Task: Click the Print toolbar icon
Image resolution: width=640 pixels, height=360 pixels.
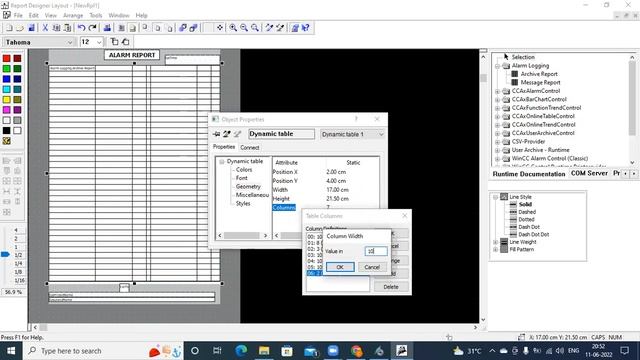Action: 107,28
